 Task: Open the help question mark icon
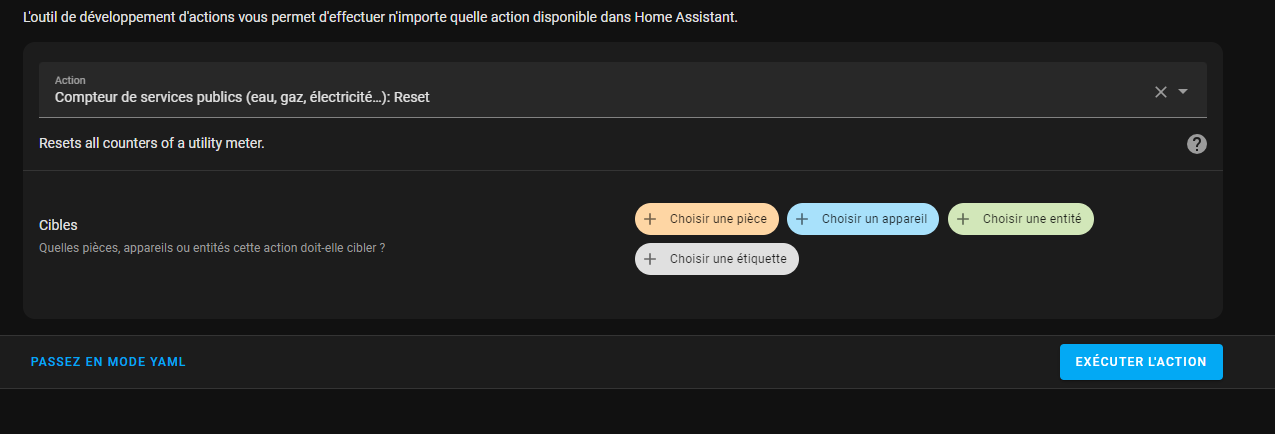[1197, 144]
